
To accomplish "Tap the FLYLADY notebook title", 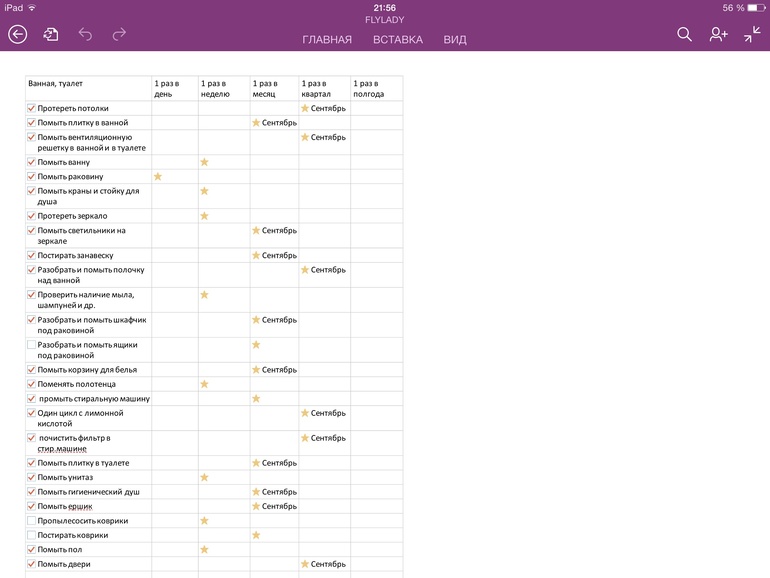I will pos(384,19).
